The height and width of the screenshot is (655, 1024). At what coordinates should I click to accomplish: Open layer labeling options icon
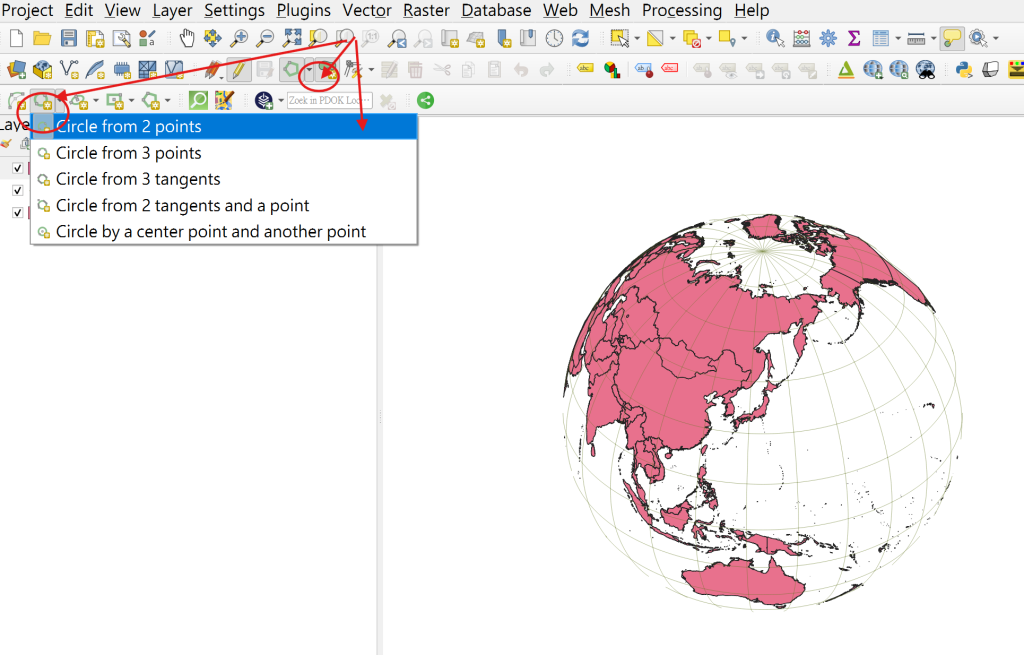585,69
